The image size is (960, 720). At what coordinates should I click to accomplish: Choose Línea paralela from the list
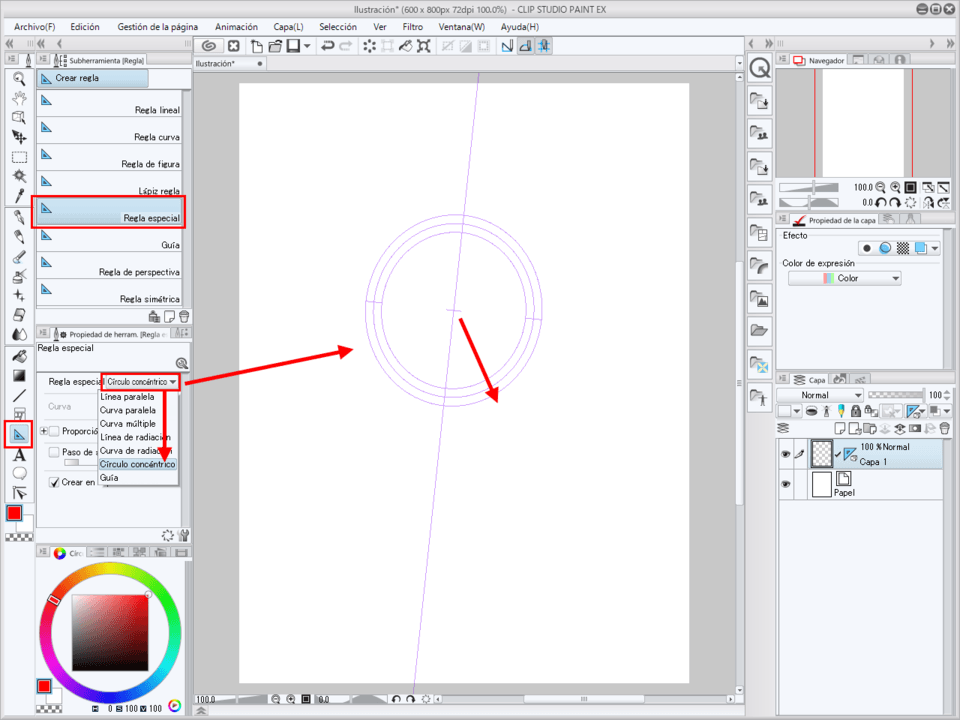pyautogui.click(x=128, y=397)
